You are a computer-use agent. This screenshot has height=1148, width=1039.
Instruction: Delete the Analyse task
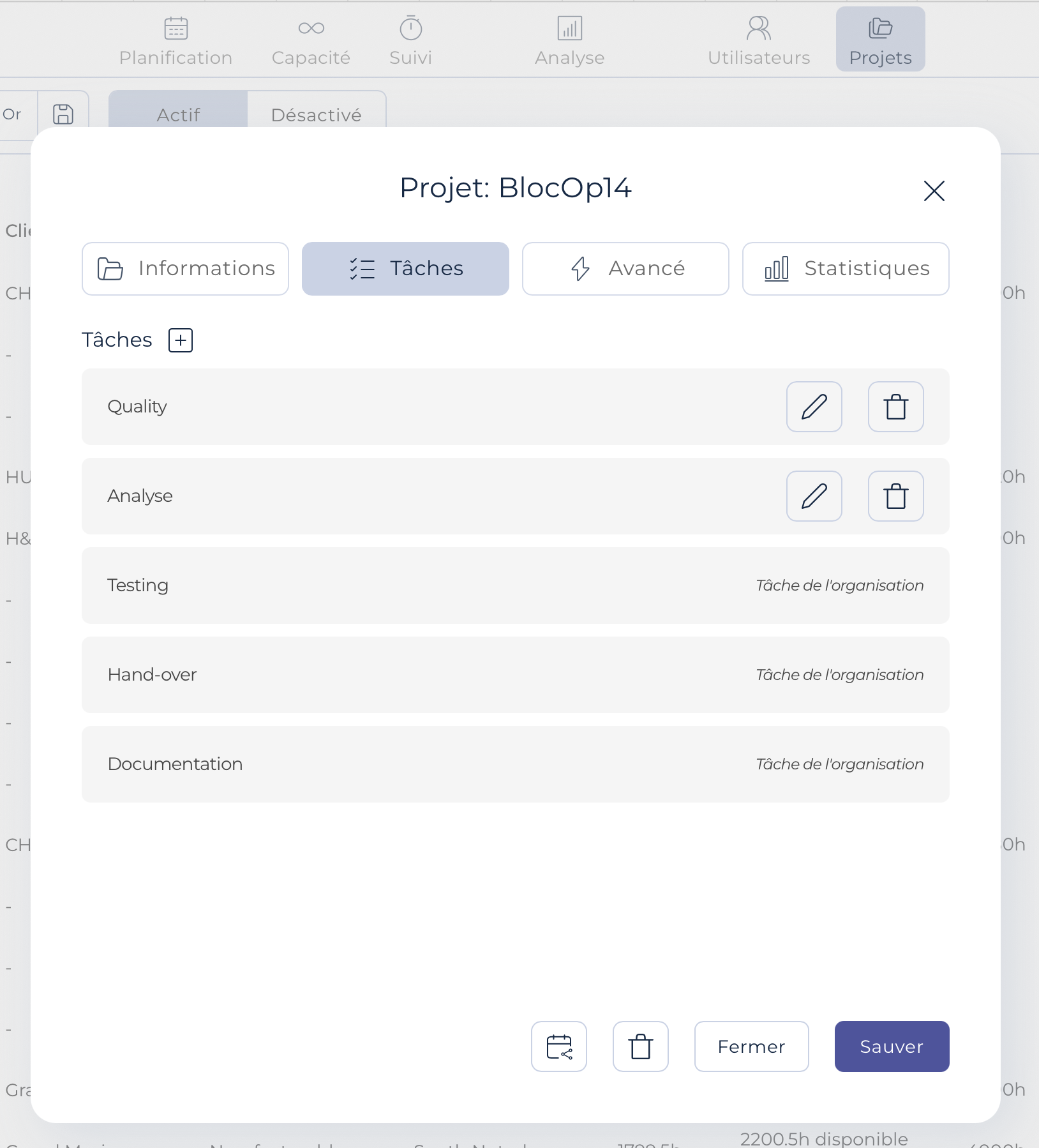pyautogui.click(x=896, y=496)
